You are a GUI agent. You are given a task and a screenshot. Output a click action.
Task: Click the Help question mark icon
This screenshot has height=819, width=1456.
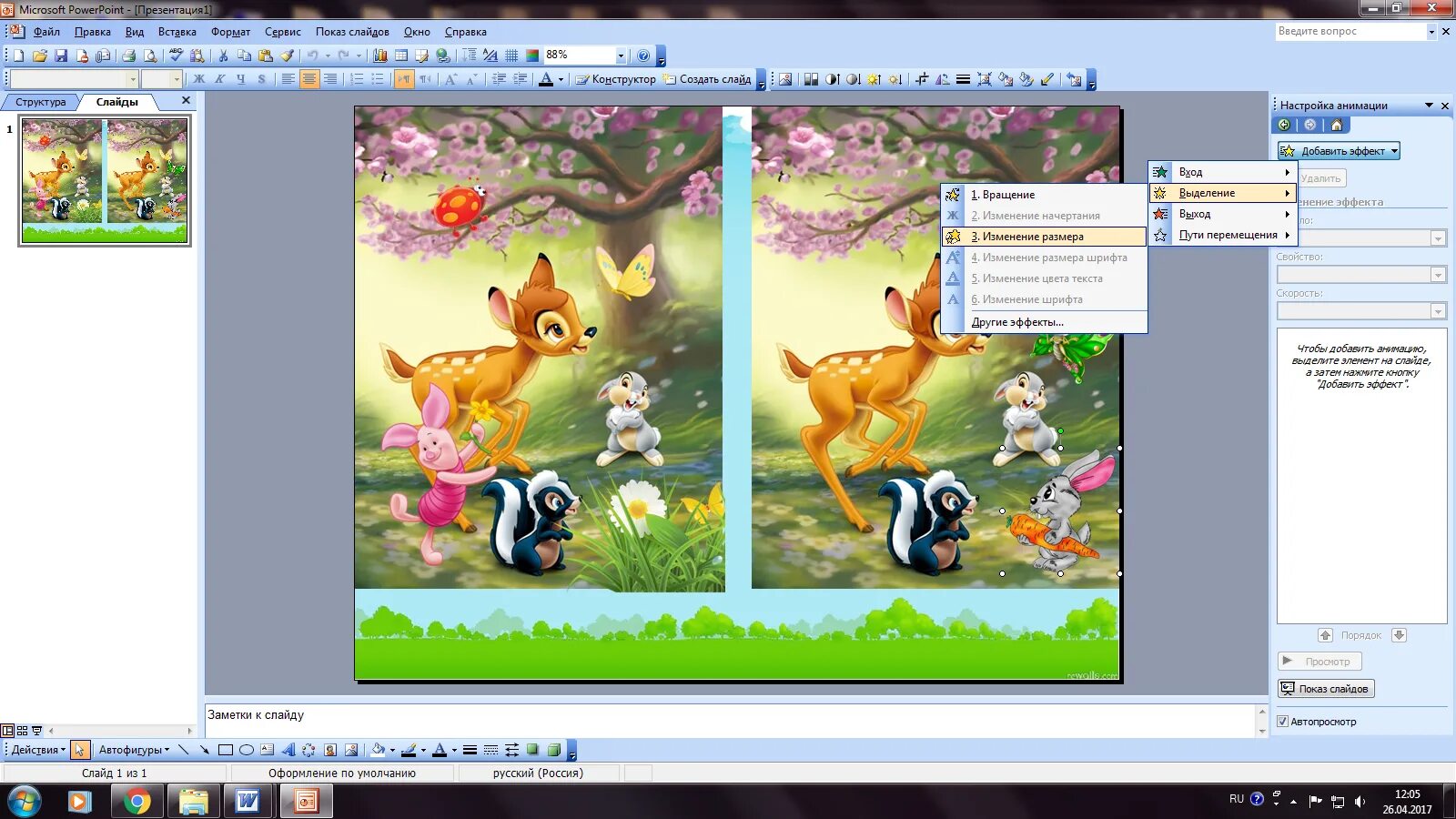click(x=643, y=56)
